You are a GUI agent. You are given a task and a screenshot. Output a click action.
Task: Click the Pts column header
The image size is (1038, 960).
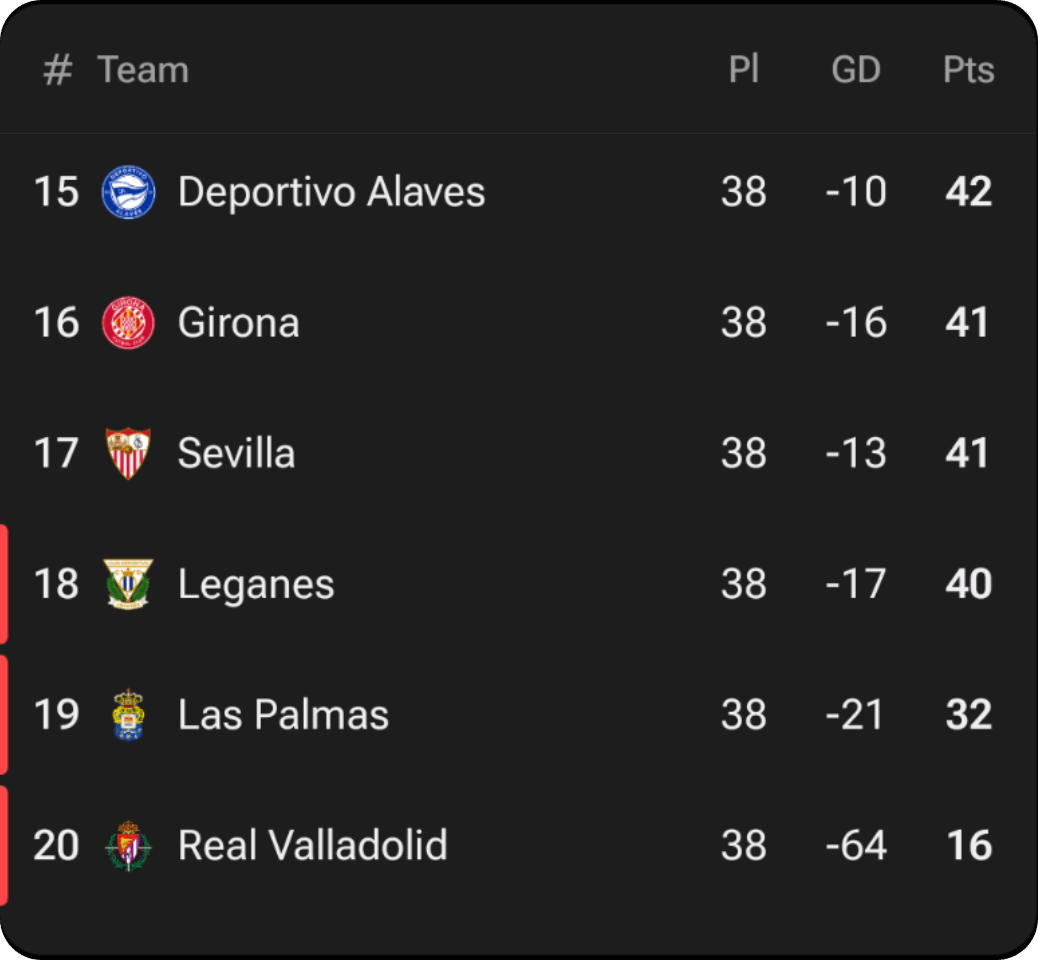coord(968,70)
